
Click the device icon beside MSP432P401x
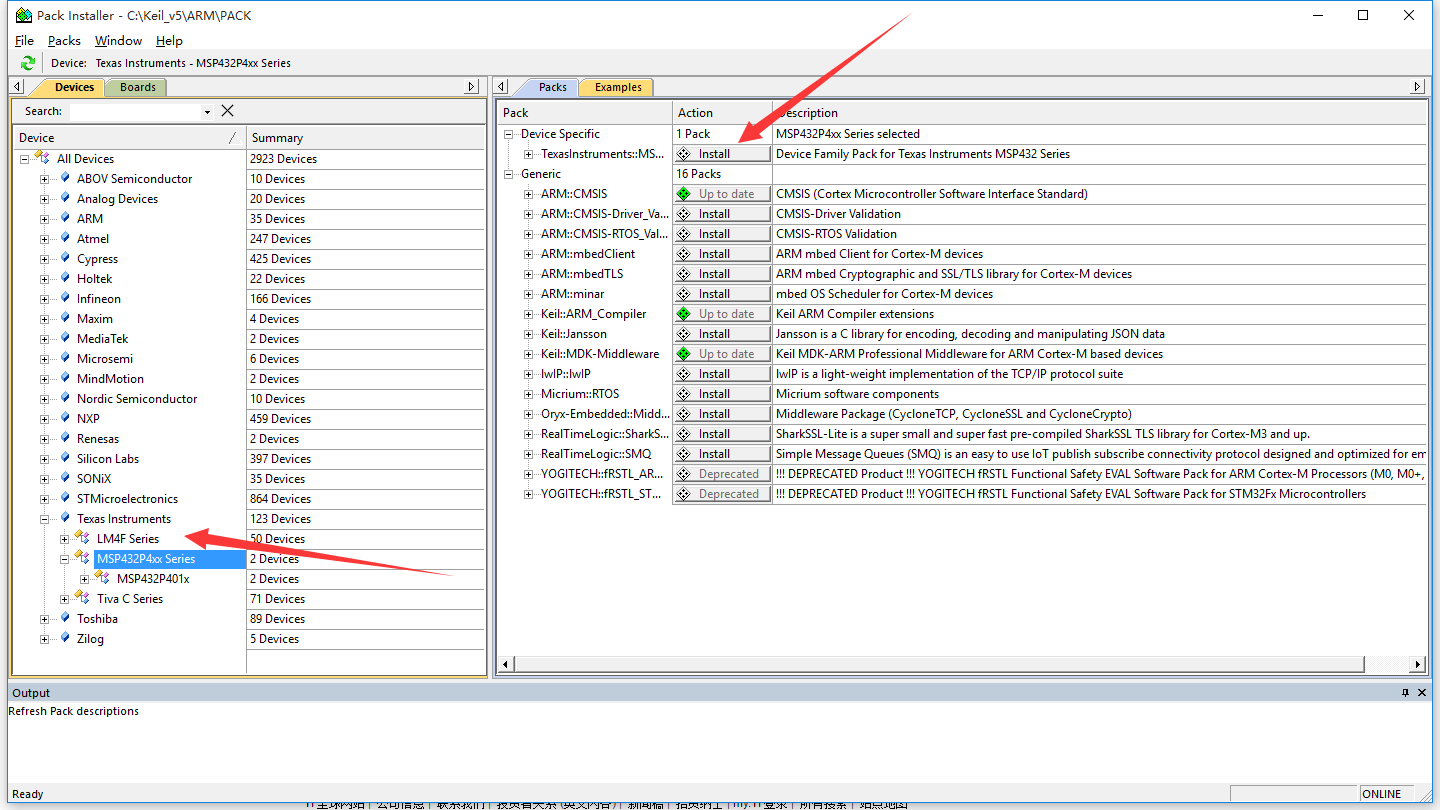pyautogui.click(x=103, y=578)
